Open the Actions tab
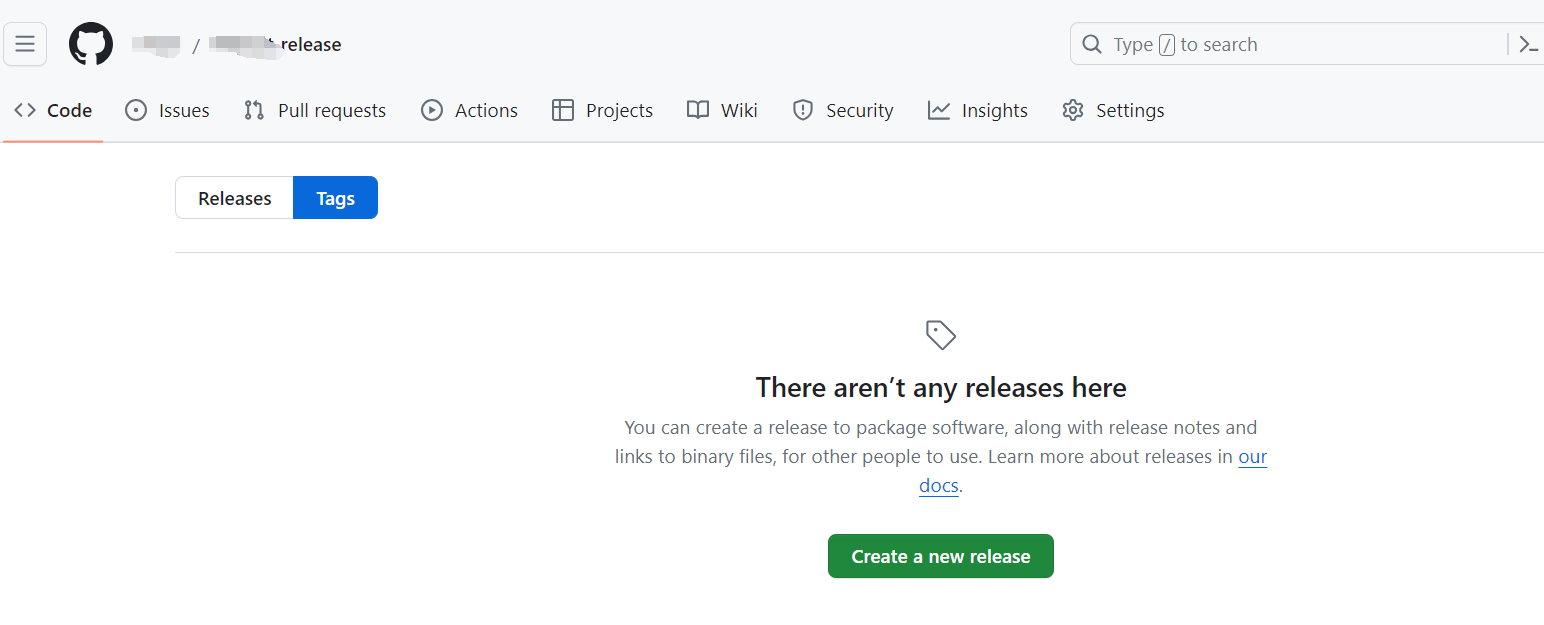The image size is (1544, 625). pos(469,110)
